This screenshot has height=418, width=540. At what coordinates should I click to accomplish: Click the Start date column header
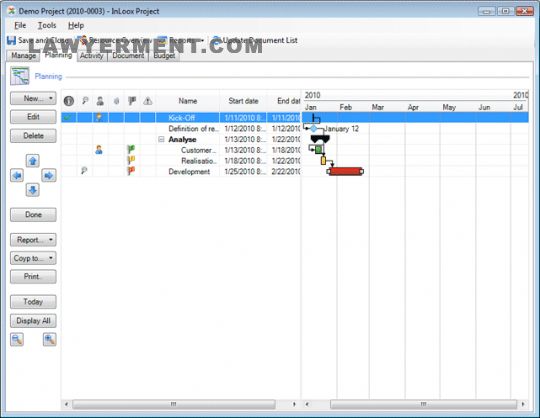click(x=243, y=101)
